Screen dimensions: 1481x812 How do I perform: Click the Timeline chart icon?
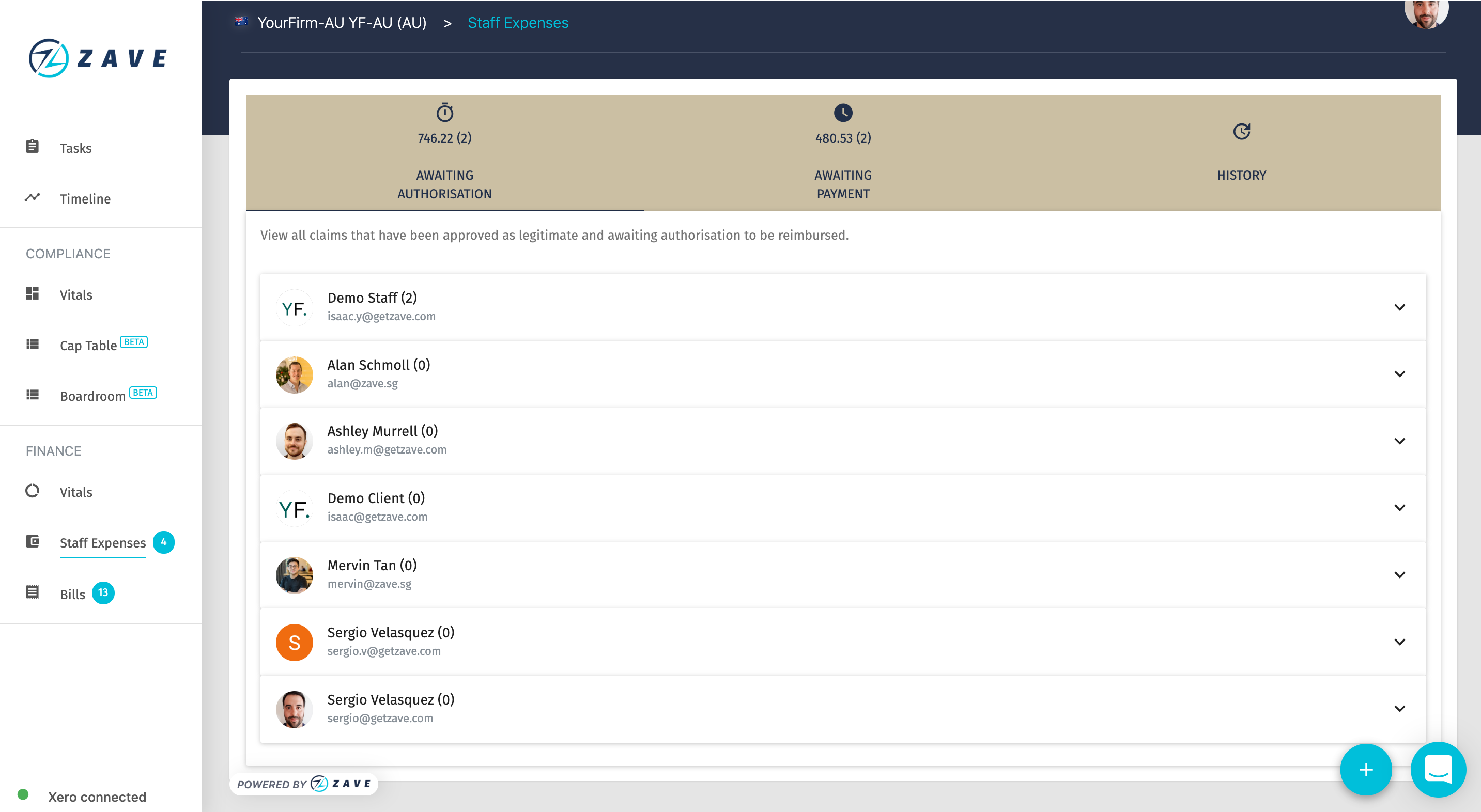point(32,198)
